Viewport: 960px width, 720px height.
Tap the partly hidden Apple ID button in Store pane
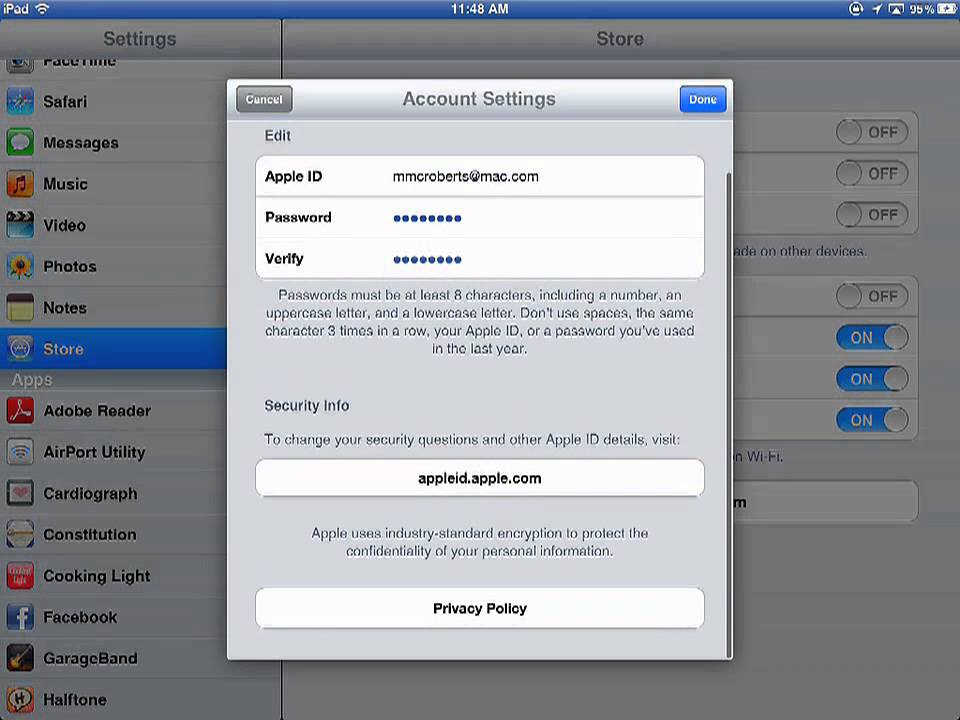[x=825, y=502]
